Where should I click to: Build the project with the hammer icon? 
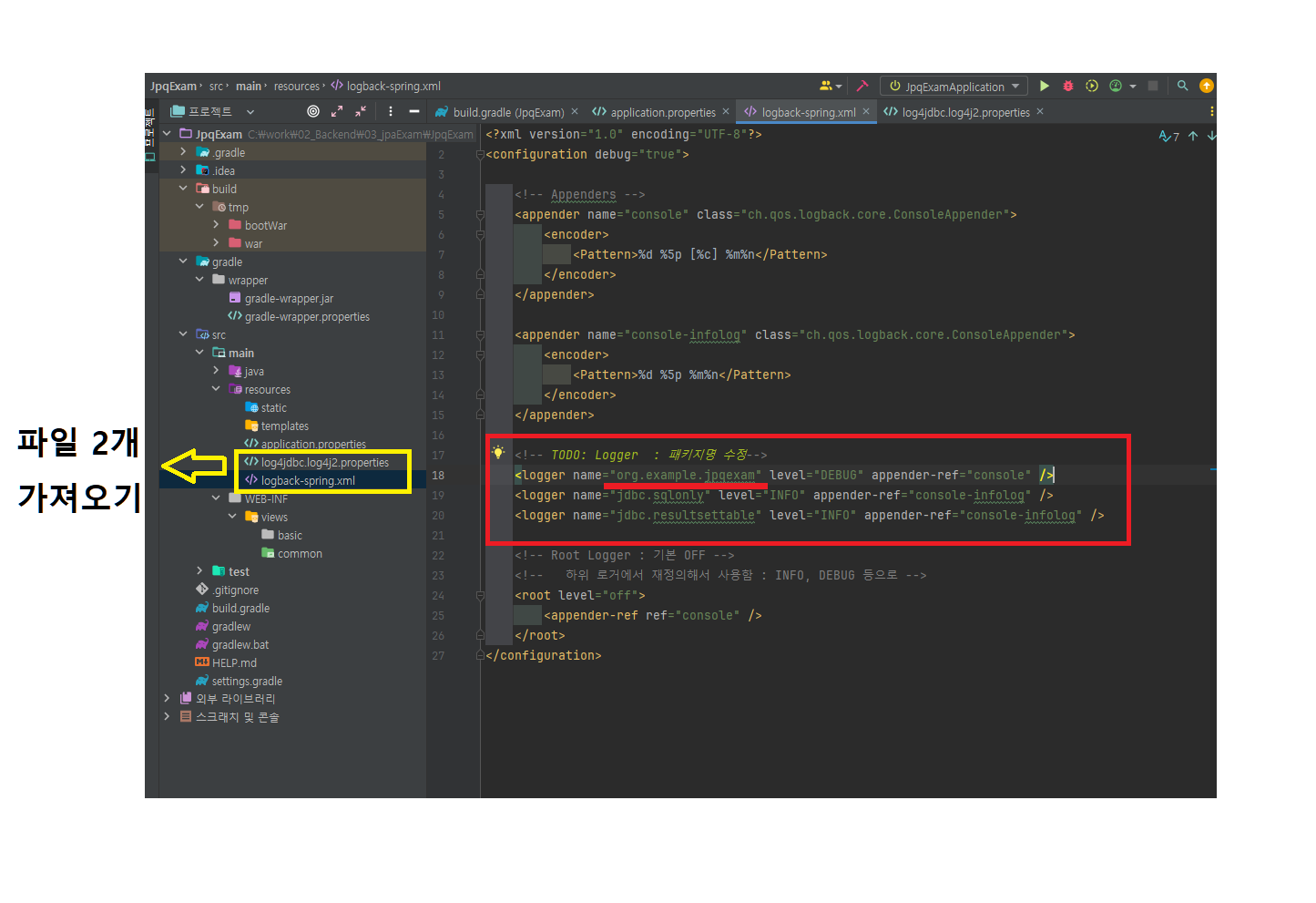pyautogui.click(x=862, y=86)
